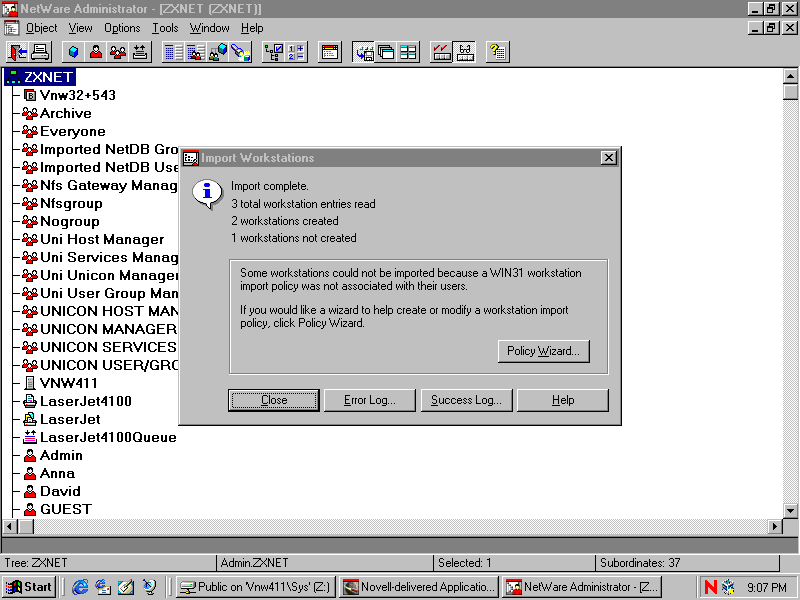
Task: Click the red N Novell tray icon
Action: click(710, 587)
